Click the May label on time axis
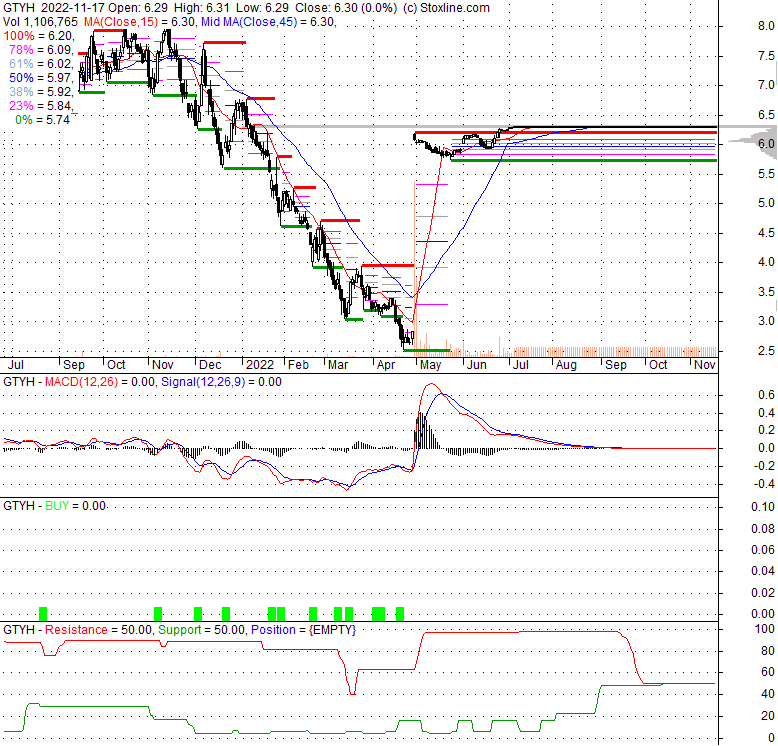Image resolution: width=778 pixels, height=746 pixels. pos(430,365)
